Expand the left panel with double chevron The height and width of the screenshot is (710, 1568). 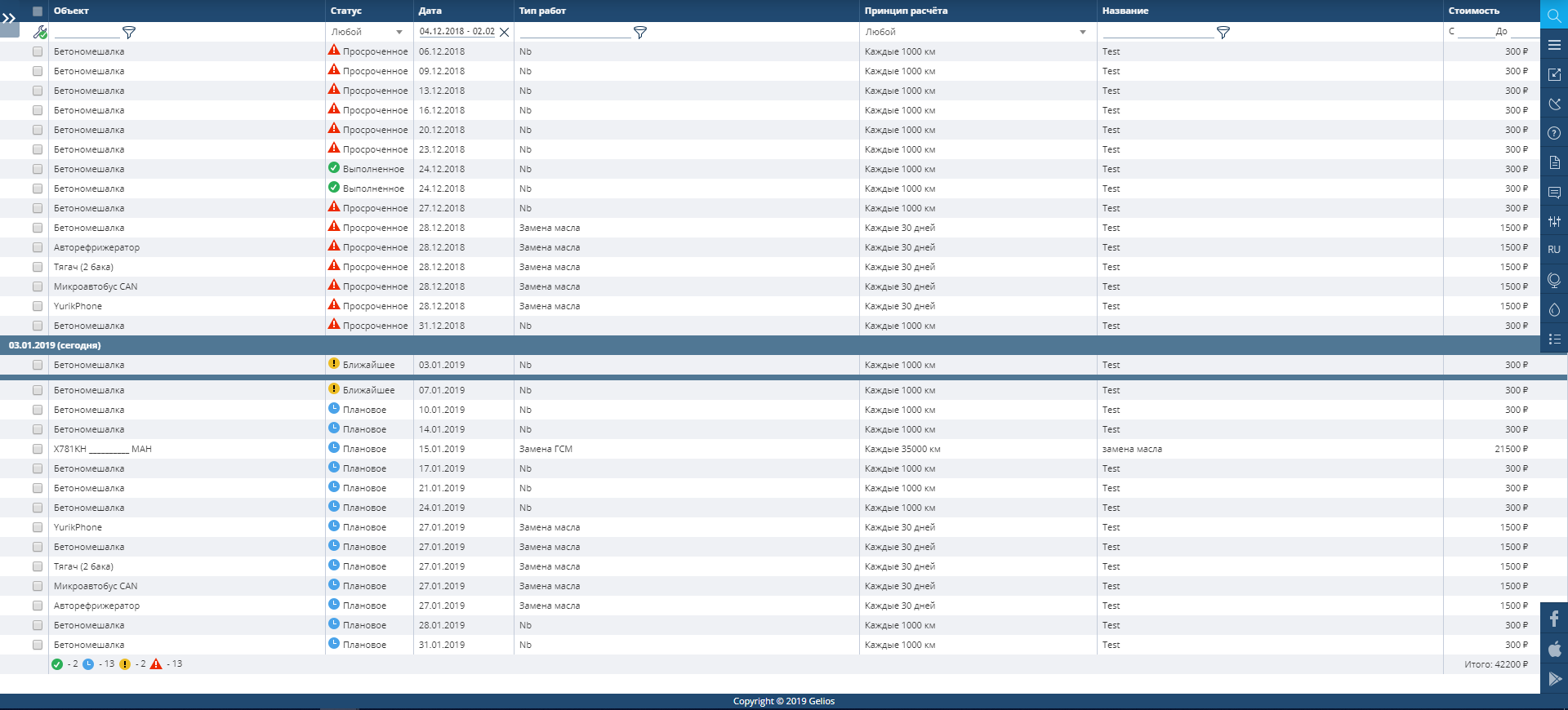pyautogui.click(x=9, y=18)
